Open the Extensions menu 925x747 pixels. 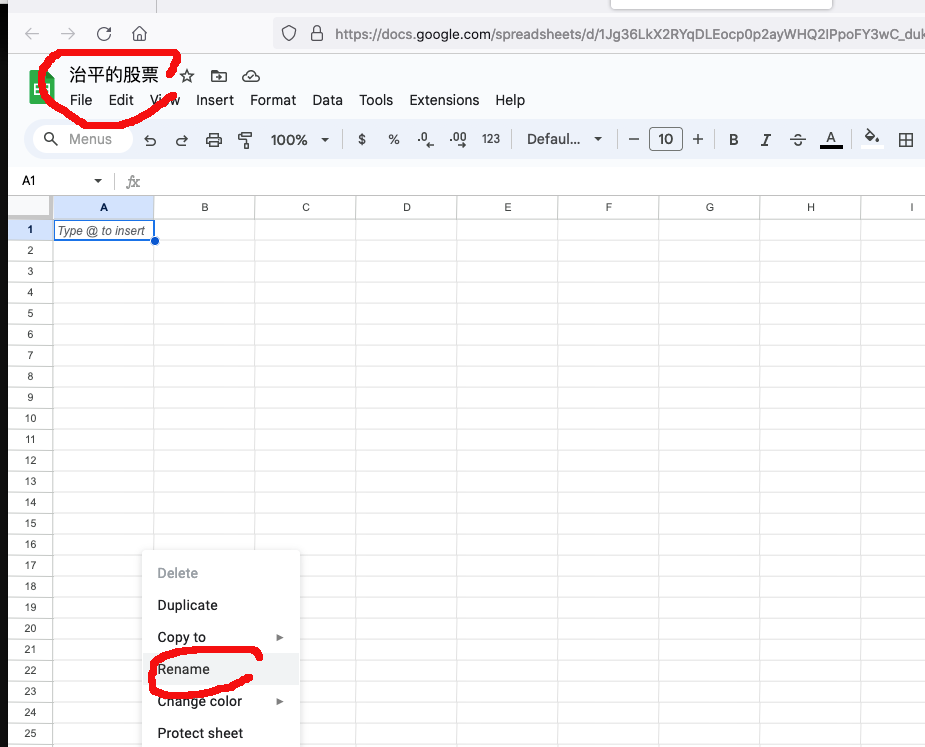pos(444,100)
